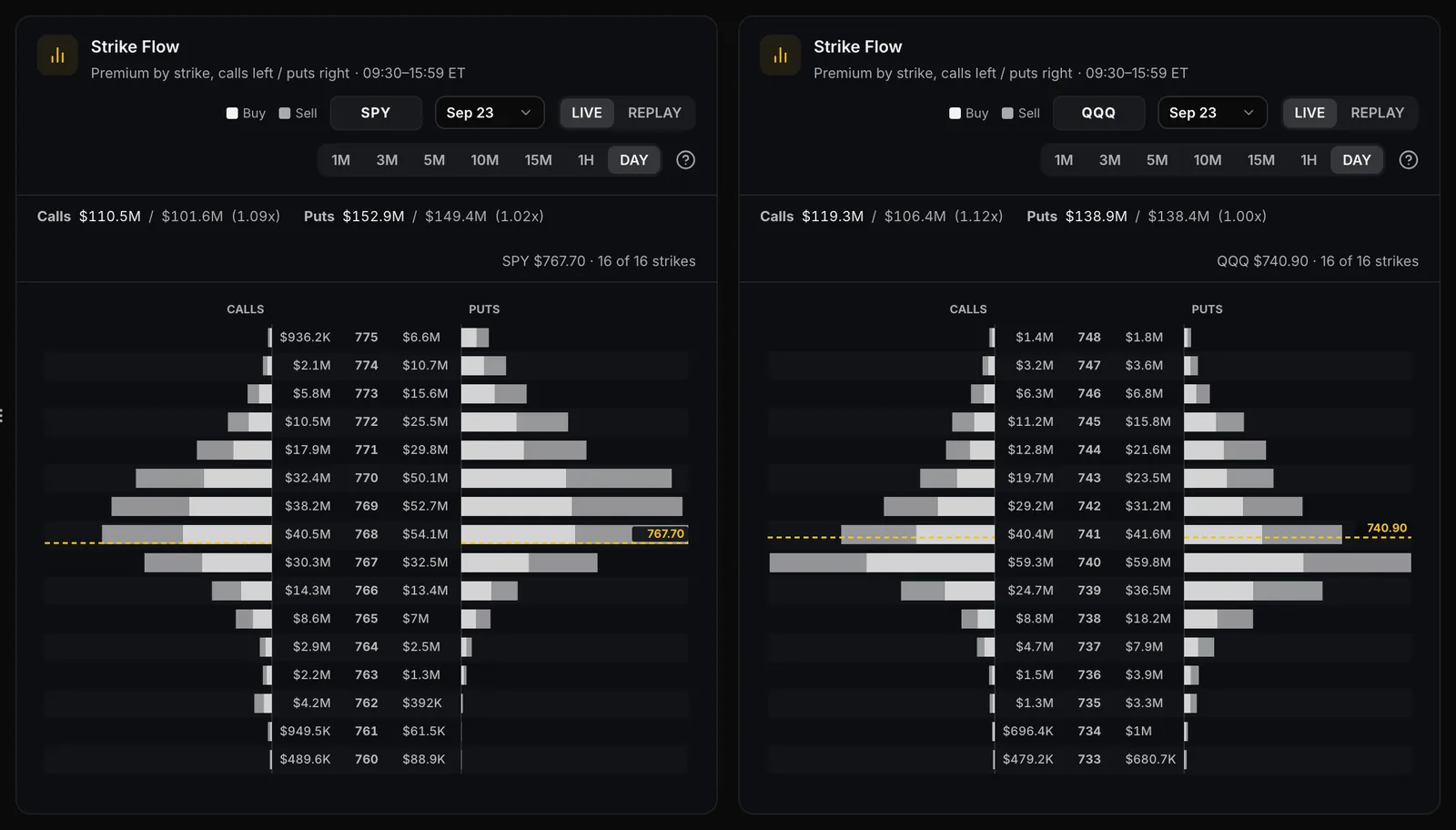Click QQQ strike 740 row label

[x=1089, y=562]
